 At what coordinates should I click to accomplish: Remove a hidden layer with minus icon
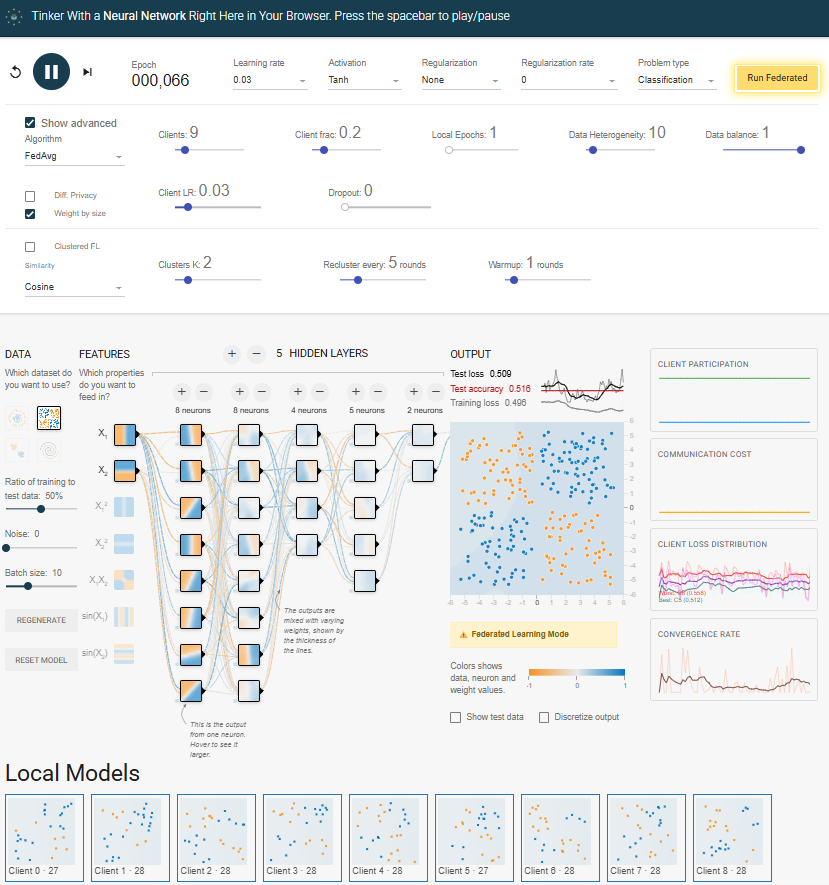[x=256, y=353]
